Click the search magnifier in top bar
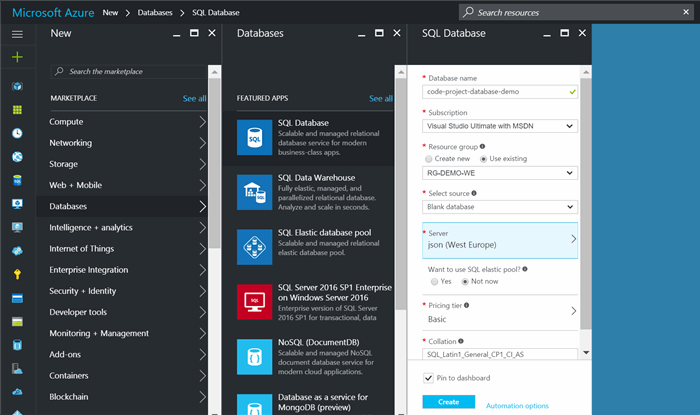Screen dimensions: 700x415 coord(468,12)
